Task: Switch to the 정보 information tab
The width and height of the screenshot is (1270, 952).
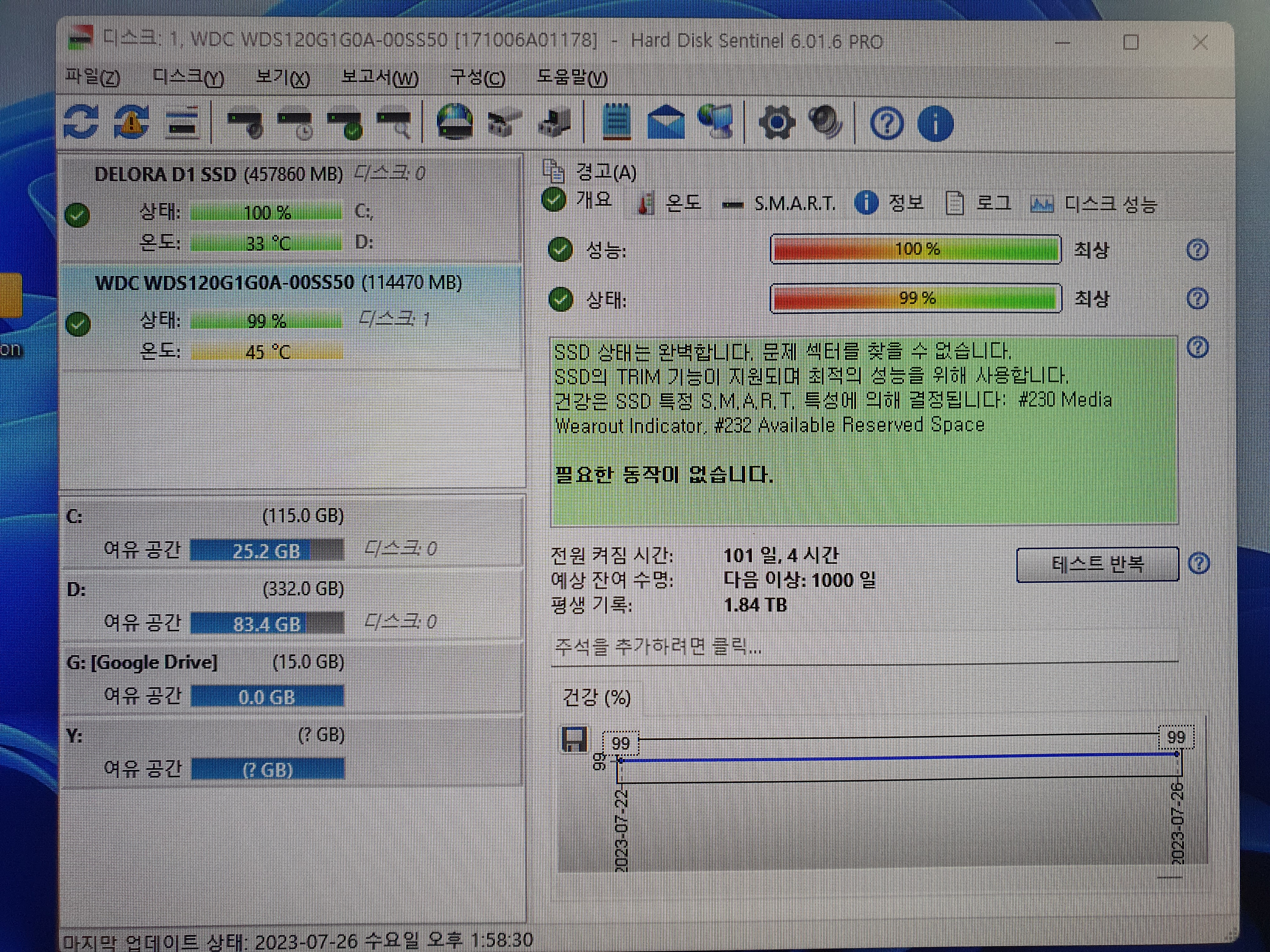Action: 889,202
